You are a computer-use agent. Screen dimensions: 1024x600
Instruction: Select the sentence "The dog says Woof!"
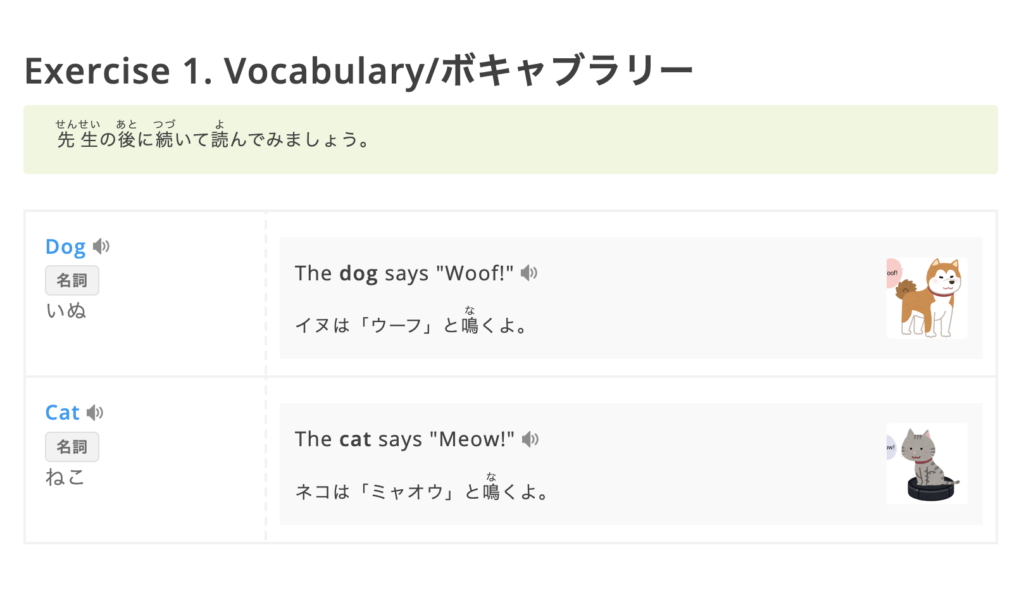(x=407, y=273)
